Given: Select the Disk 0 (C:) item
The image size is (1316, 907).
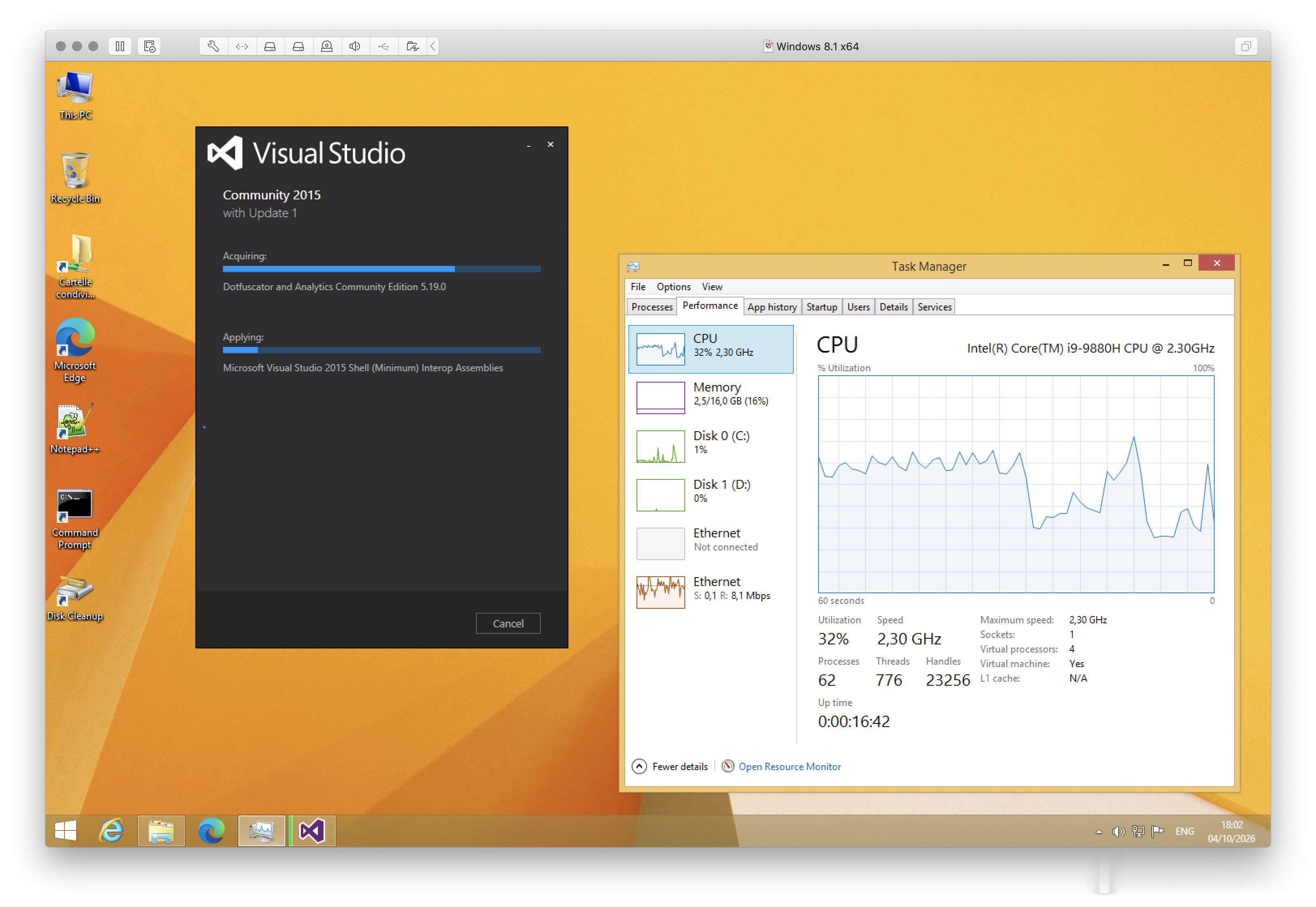Looking at the screenshot, I should tap(711, 446).
